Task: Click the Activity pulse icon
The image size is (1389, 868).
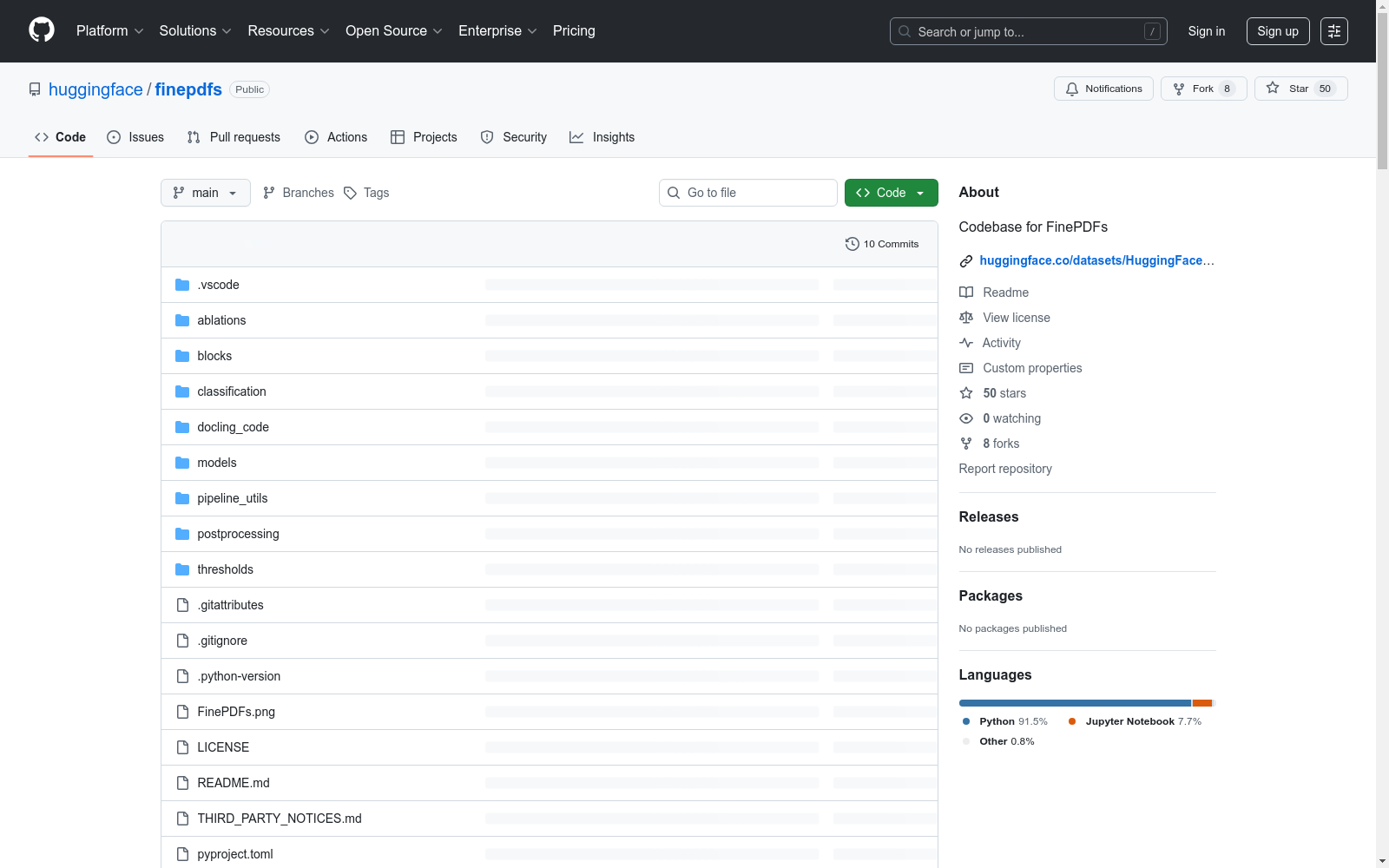Action: coord(966,343)
